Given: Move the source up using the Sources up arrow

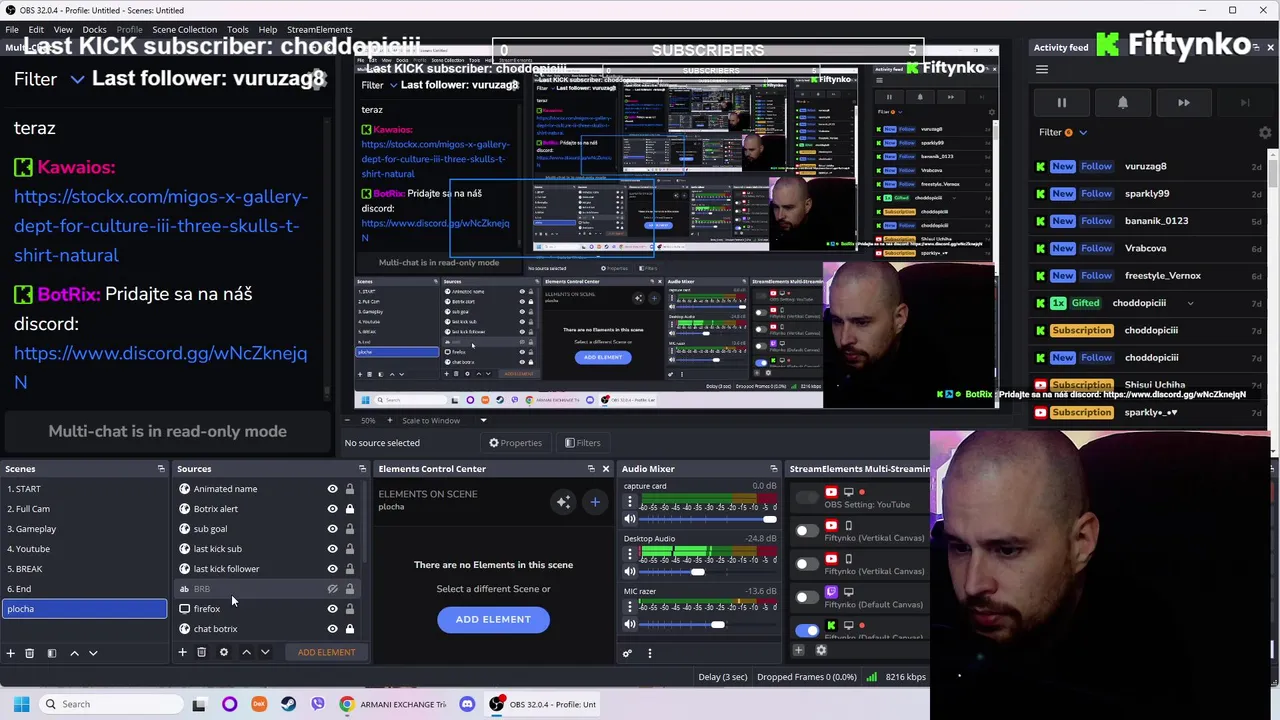Looking at the screenshot, I should 246,652.
